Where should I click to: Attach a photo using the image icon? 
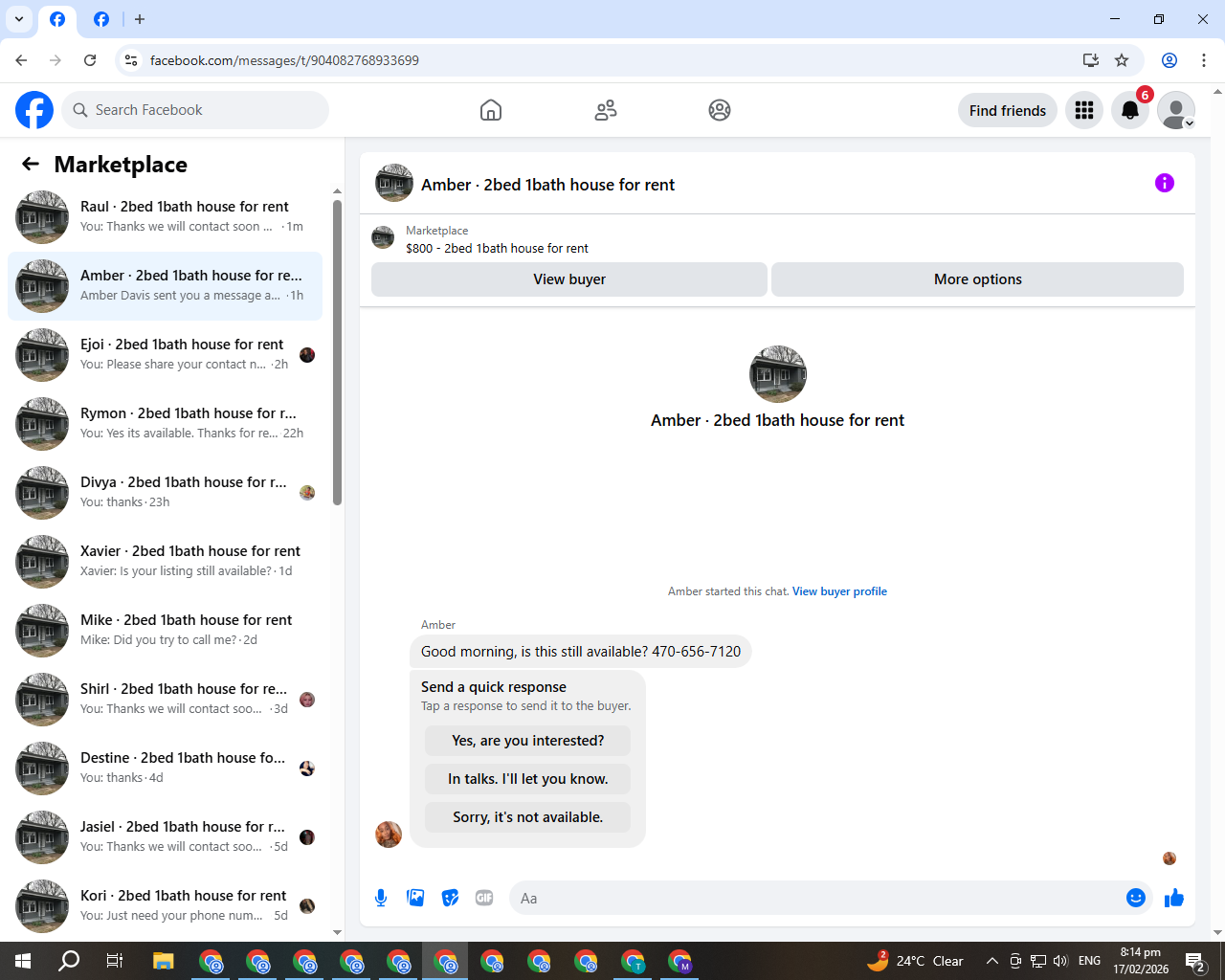pos(415,898)
